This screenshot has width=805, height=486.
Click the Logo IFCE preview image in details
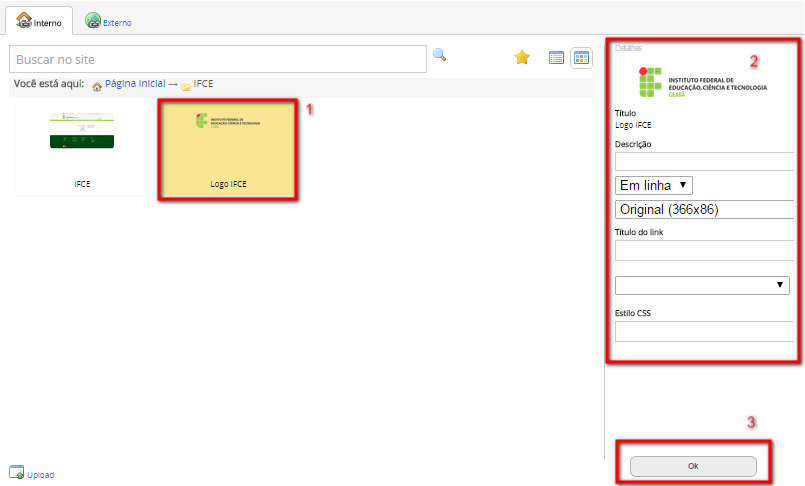[702, 82]
